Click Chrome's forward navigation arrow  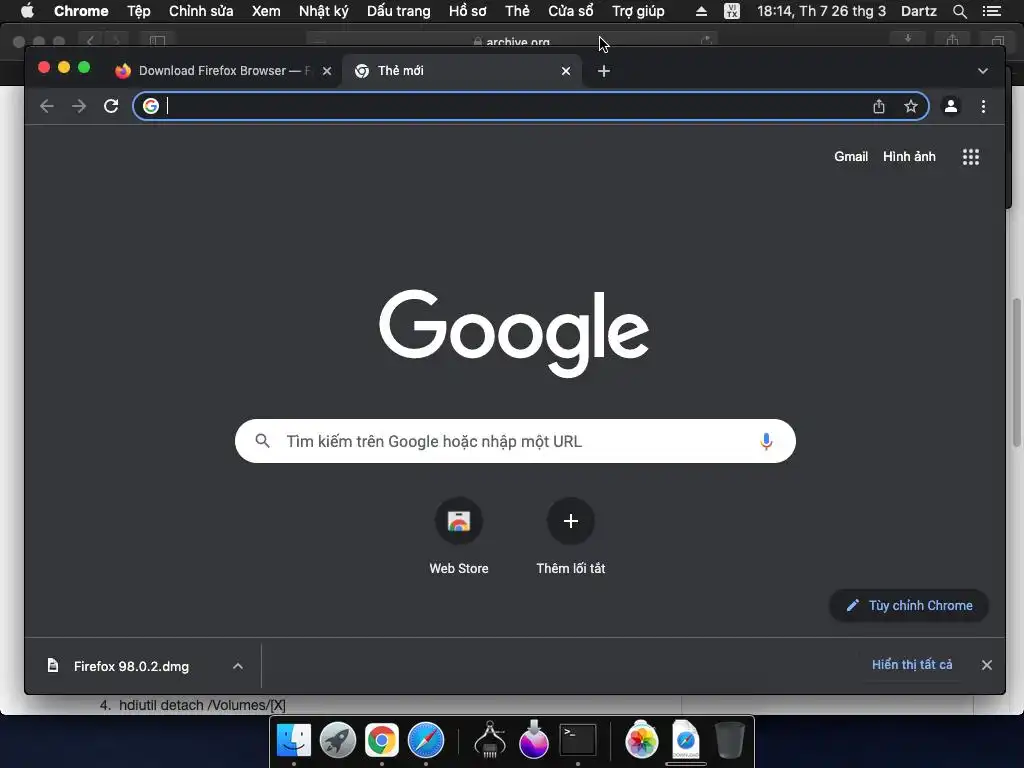pos(79,106)
